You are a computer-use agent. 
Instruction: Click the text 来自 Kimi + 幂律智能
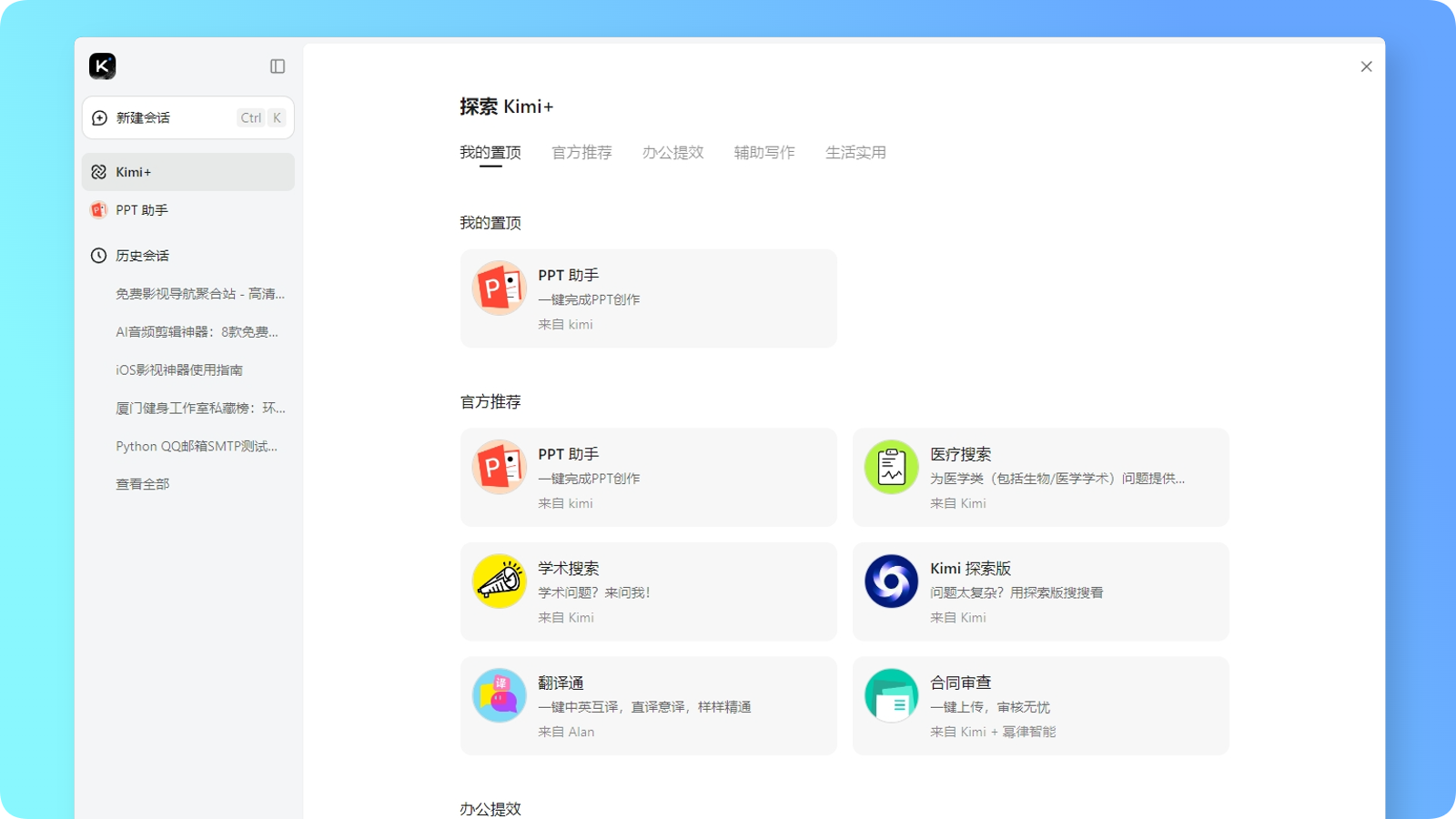[x=993, y=732]
